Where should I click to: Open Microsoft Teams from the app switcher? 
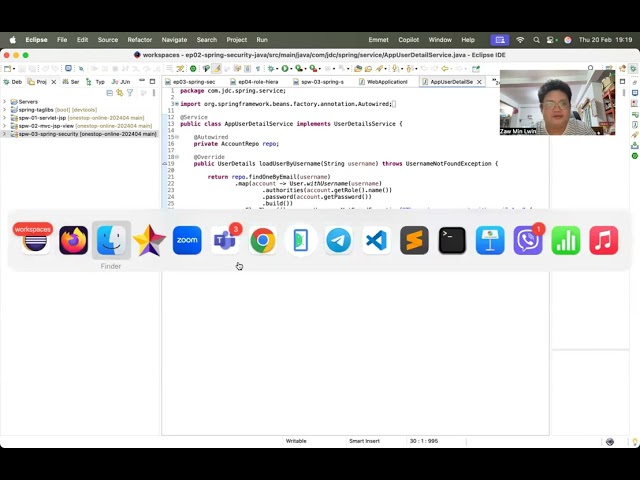(225, 240)
